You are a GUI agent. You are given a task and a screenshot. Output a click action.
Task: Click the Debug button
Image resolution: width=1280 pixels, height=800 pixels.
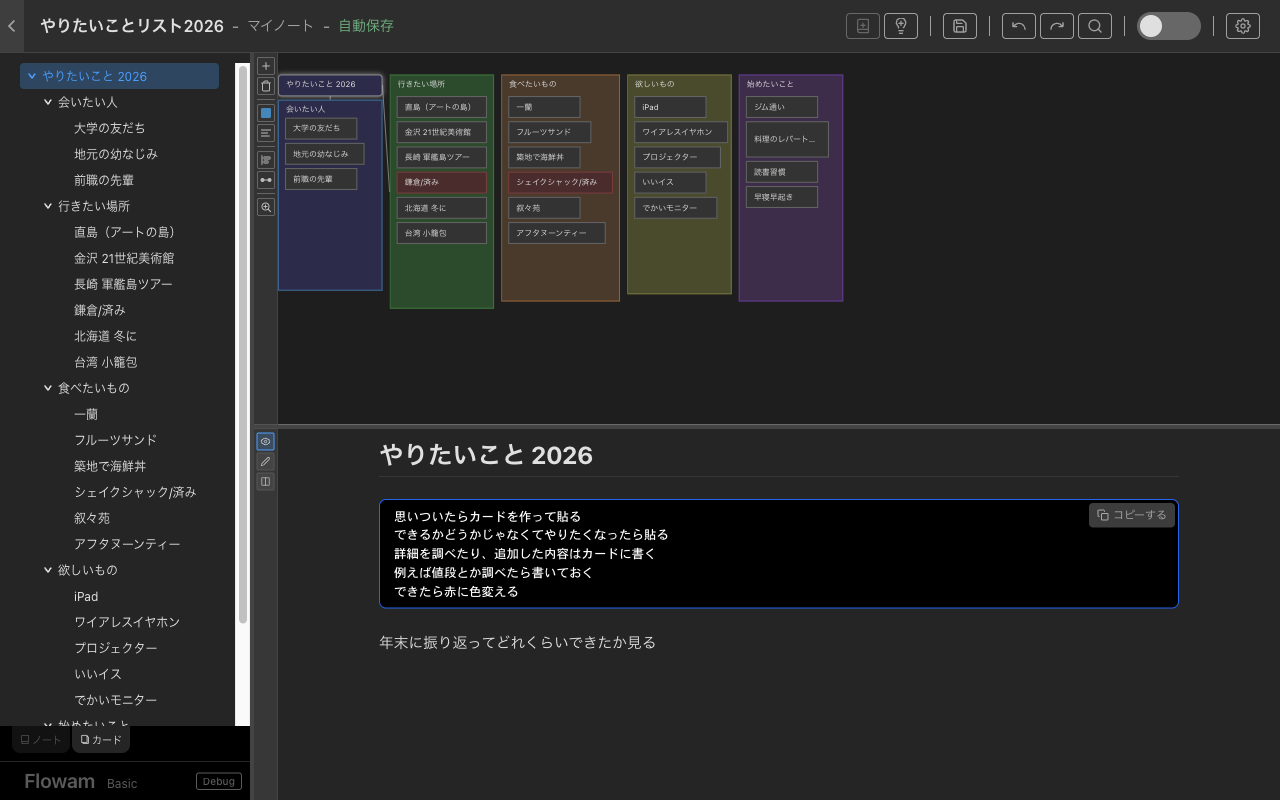pos(219,782)
